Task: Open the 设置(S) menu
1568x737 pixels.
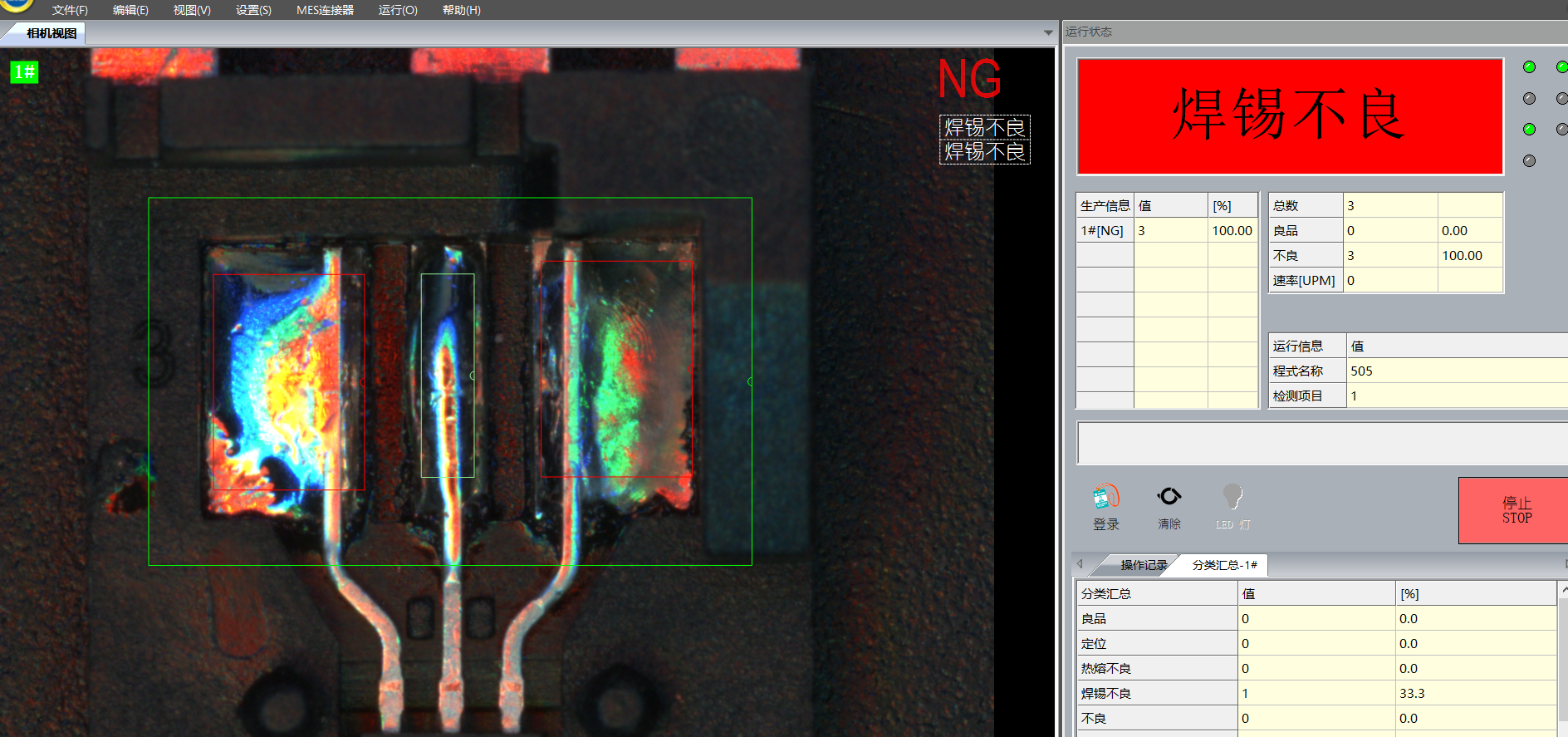Action: click(253, 10)
